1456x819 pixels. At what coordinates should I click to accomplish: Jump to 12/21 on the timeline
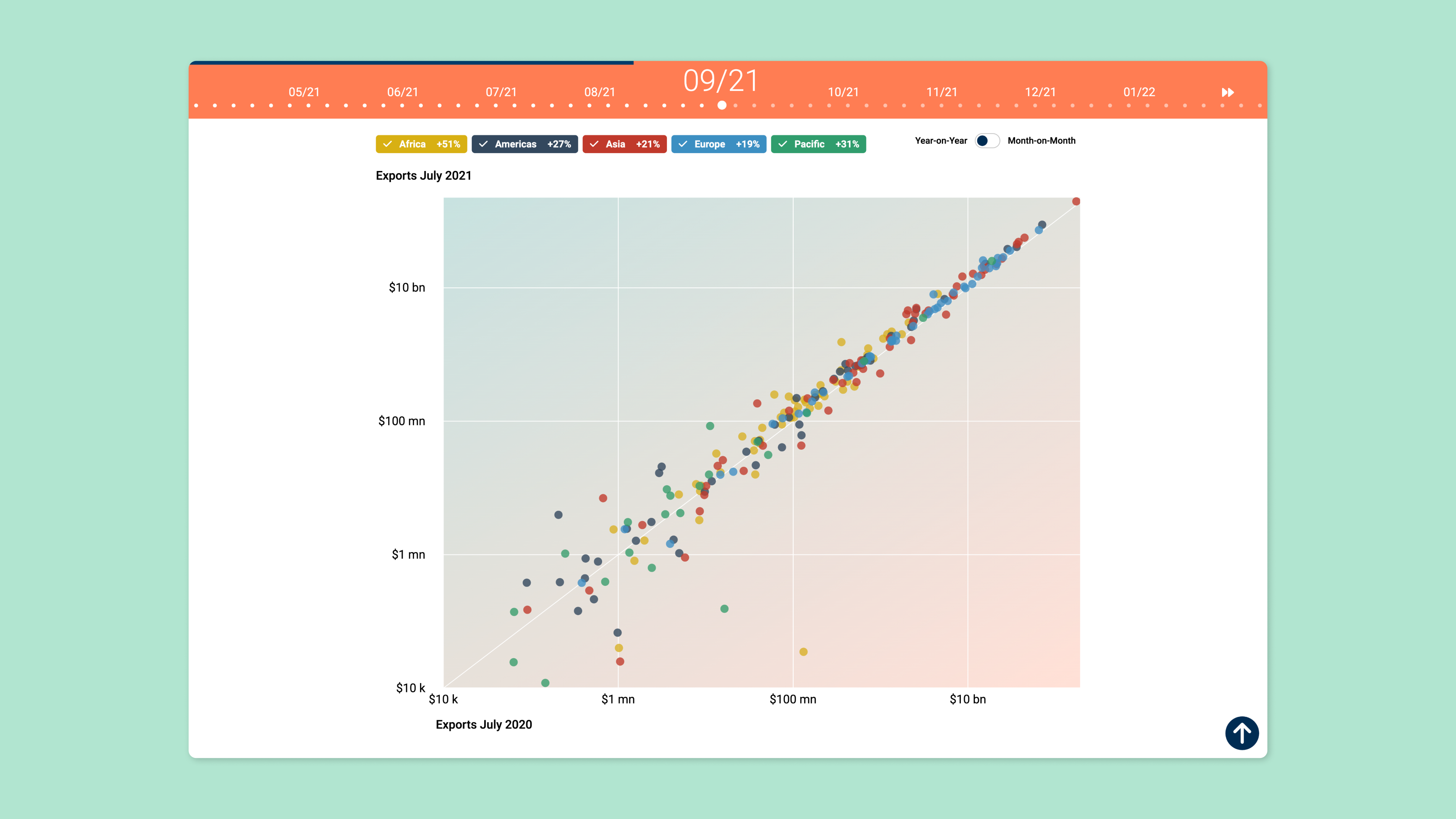click(x=1040, y=92)
